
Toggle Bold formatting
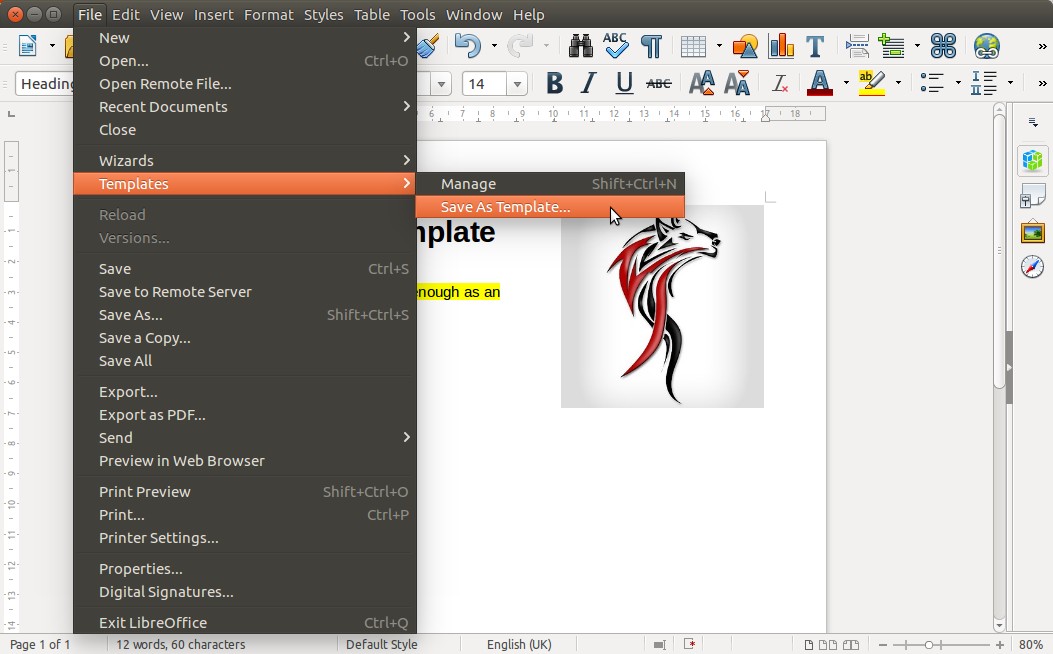[554, 83]
